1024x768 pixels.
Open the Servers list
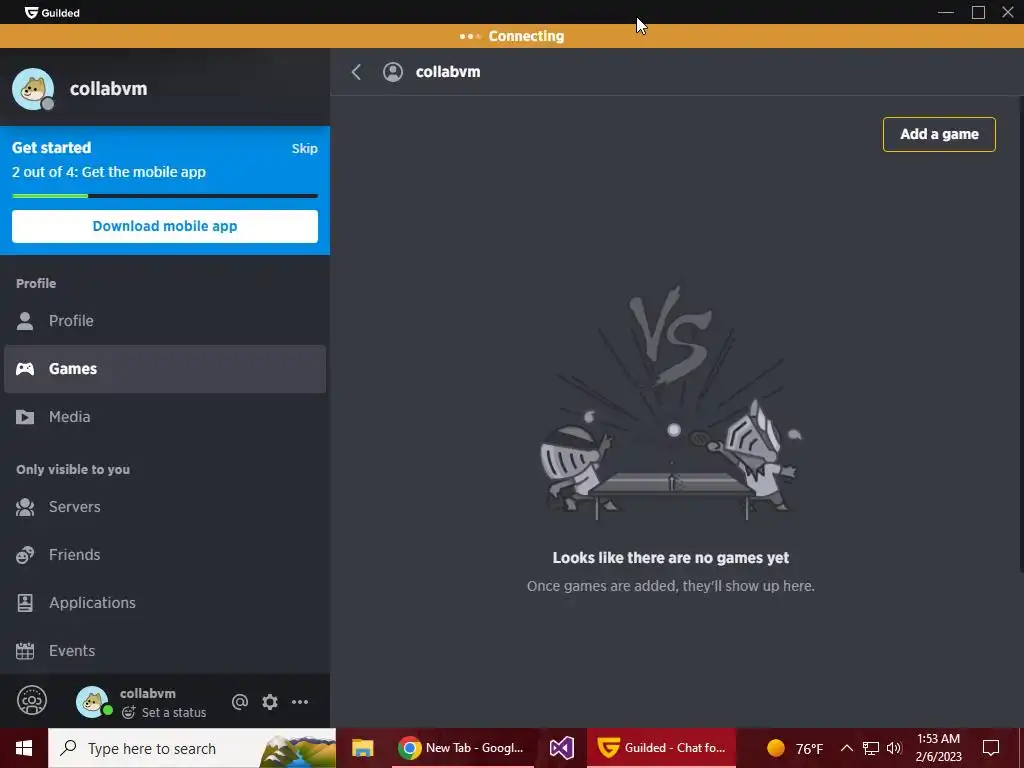[x=165, y=507]
